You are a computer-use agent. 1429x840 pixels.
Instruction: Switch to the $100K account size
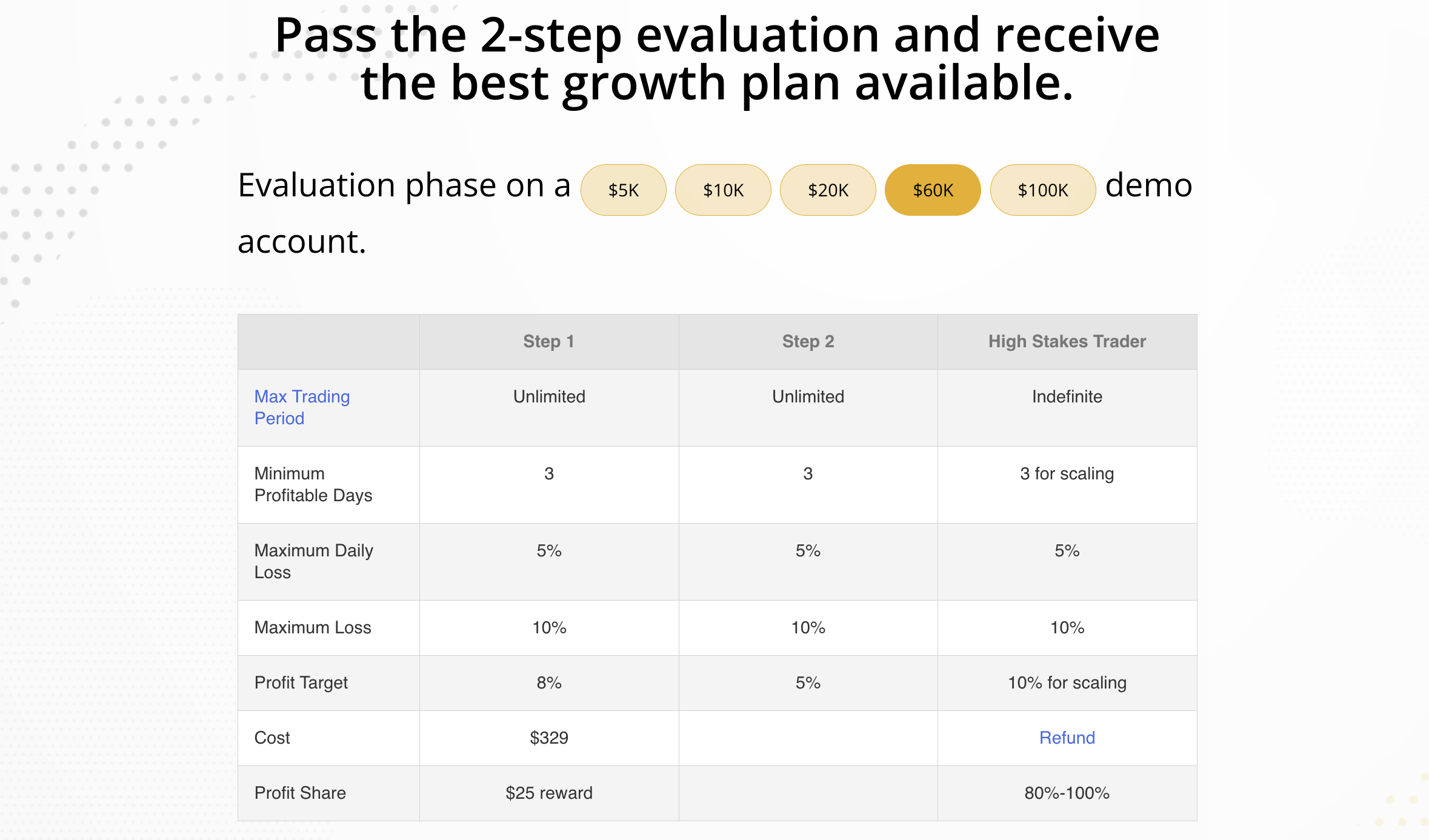pos(1043,190)
